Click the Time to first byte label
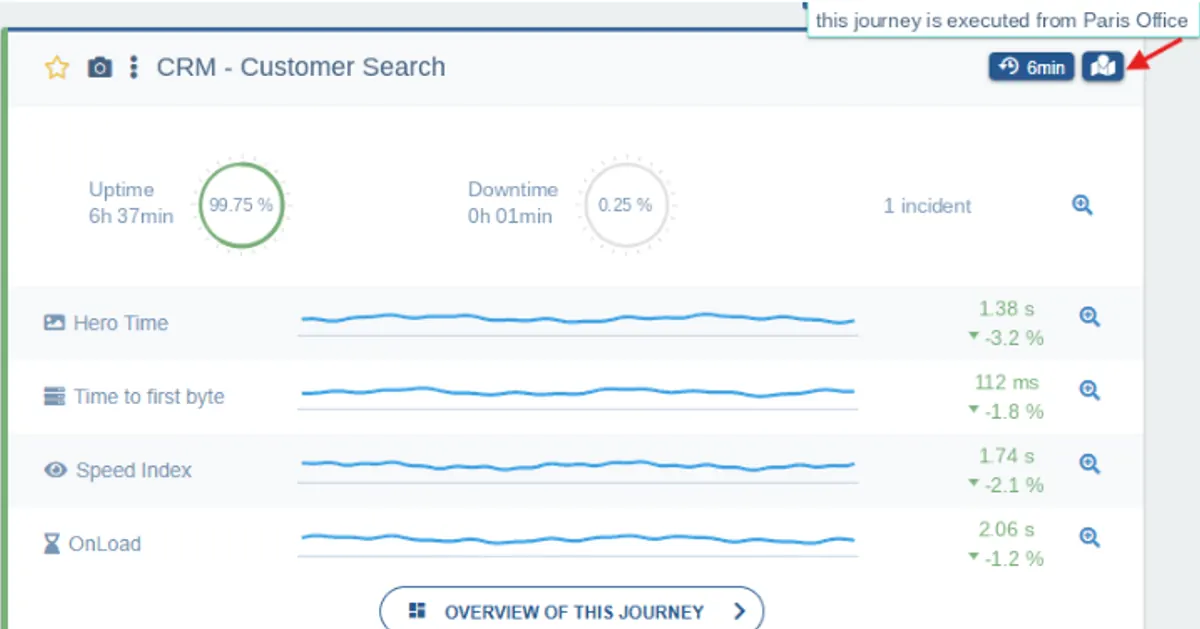Screen dimensions: 1200x629 point(149,397)
